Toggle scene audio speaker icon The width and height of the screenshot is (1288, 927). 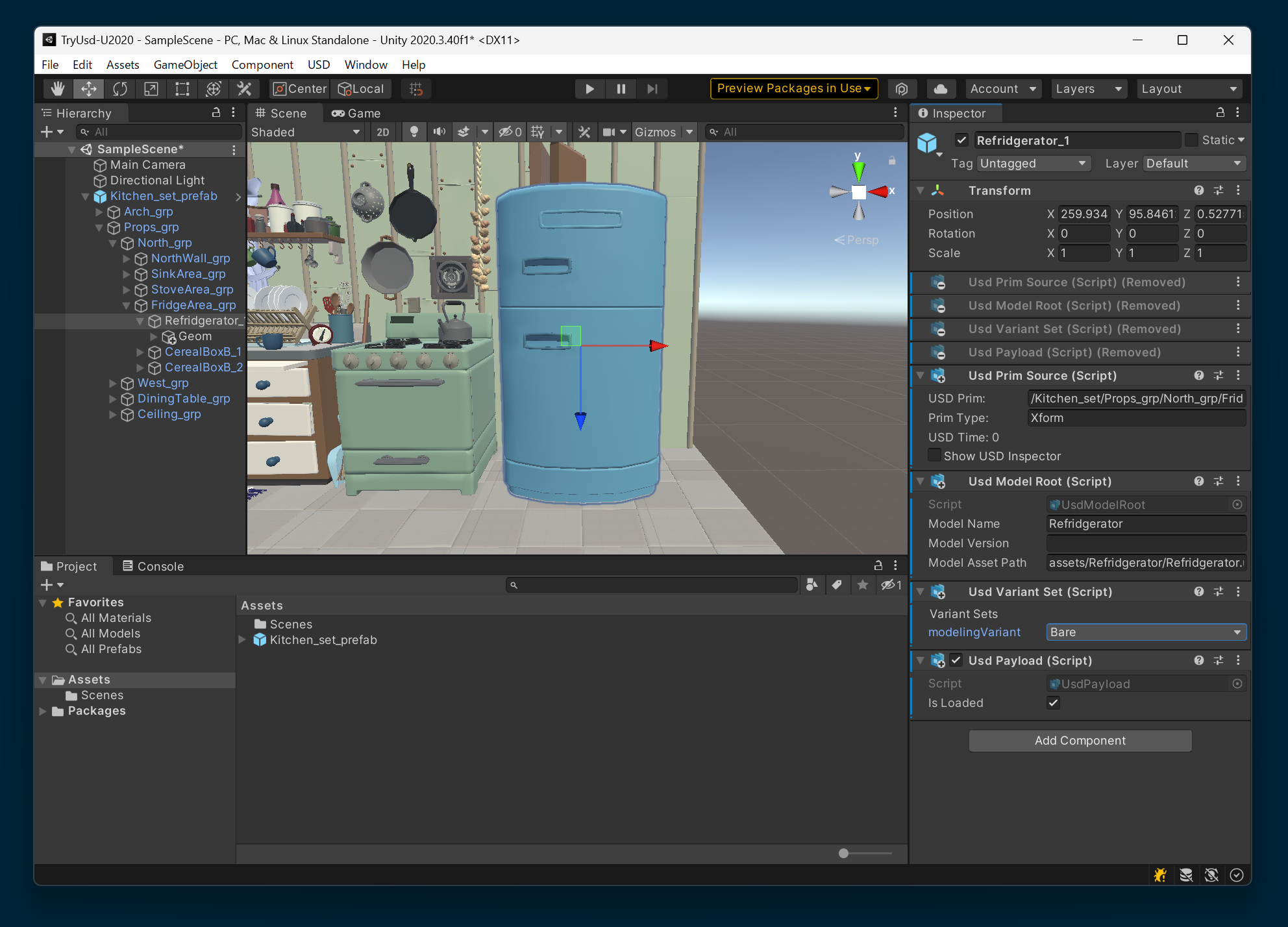pos(440,132)
